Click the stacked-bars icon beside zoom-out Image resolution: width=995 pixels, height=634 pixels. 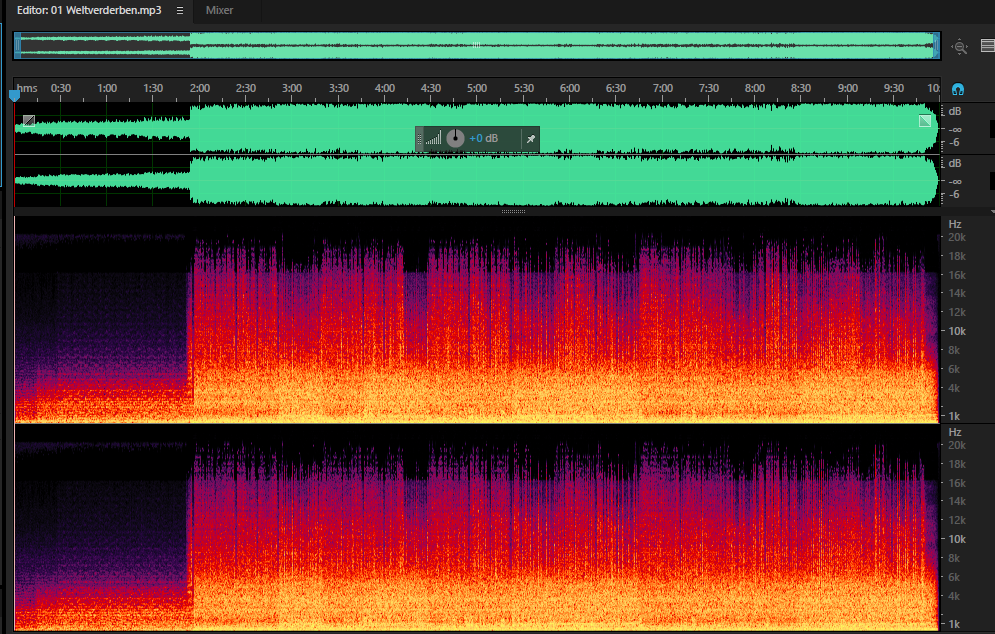pos(987,46)
